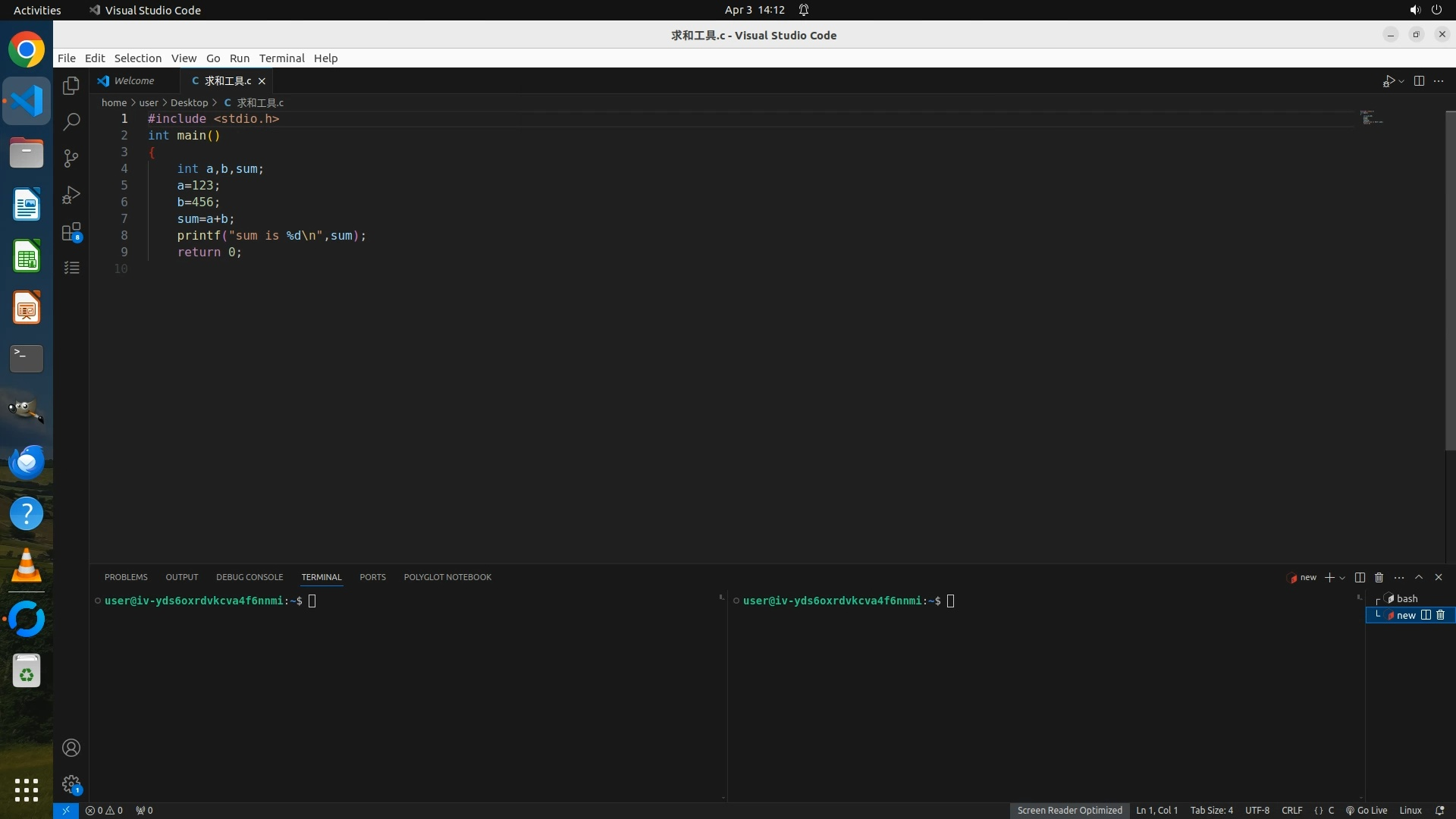Open Run or Debug dropdown arrow
This screenshot has width=1456, height=819.
click(1401, 81)
